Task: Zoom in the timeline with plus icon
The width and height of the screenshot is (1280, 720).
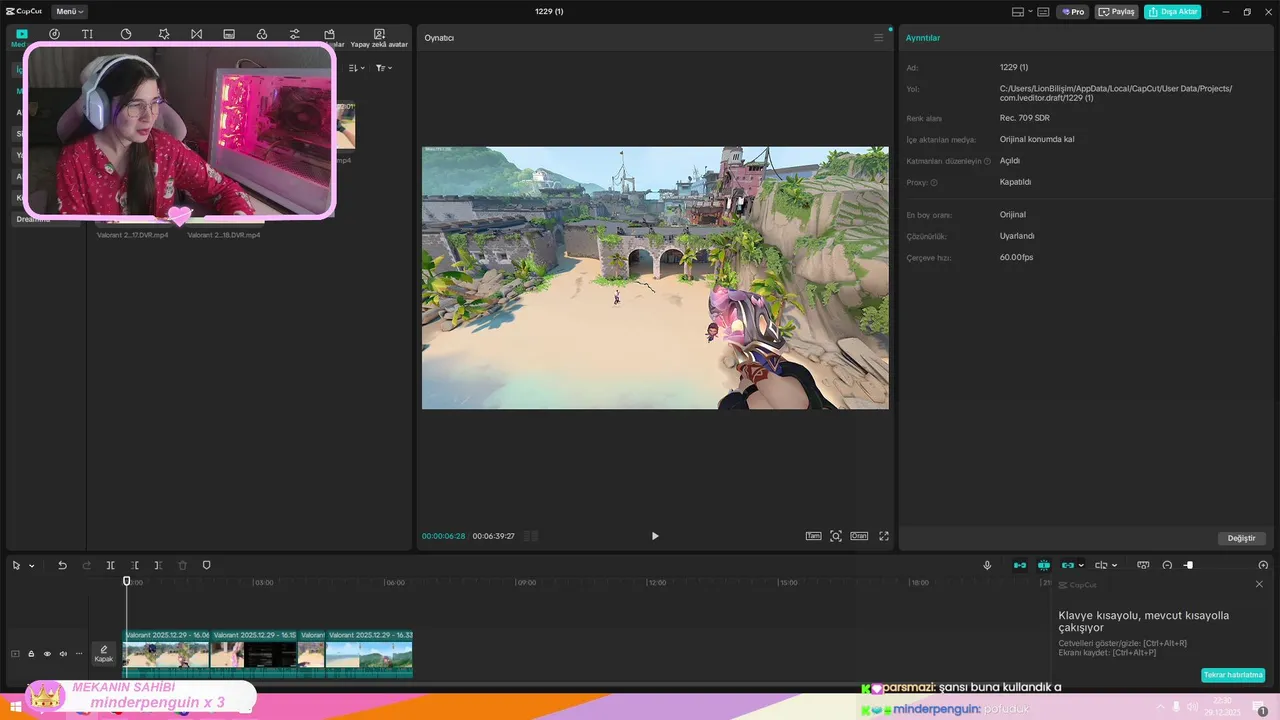Action: pyautogui.click(x=1263, y=566)
